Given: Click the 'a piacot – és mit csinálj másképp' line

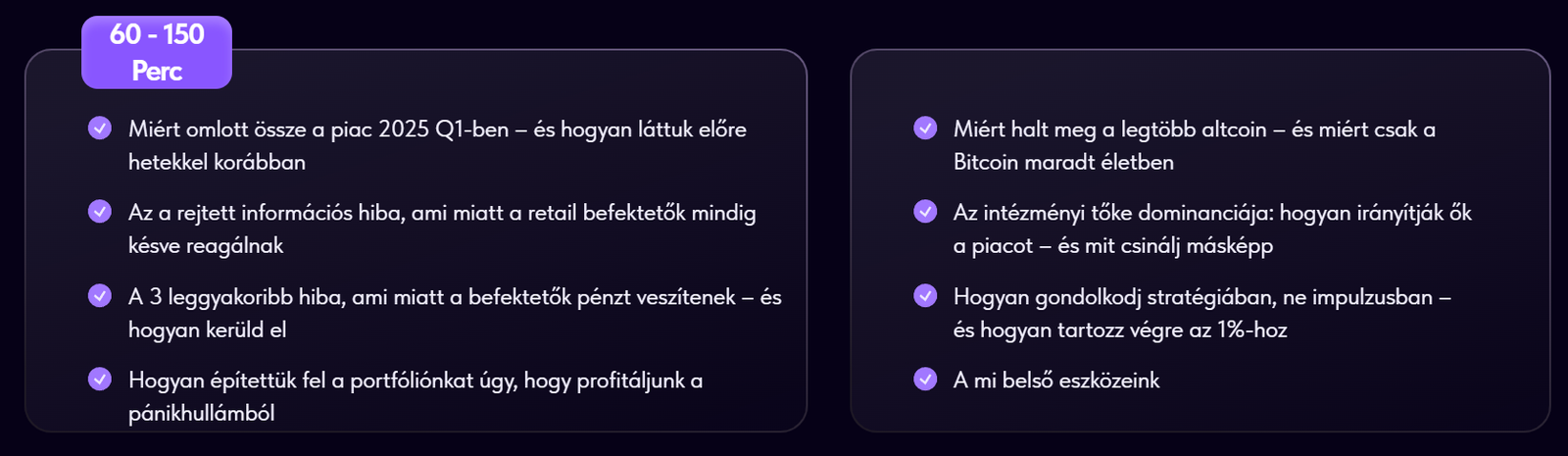Looking at the screenshot, I should coord(1113,246).
